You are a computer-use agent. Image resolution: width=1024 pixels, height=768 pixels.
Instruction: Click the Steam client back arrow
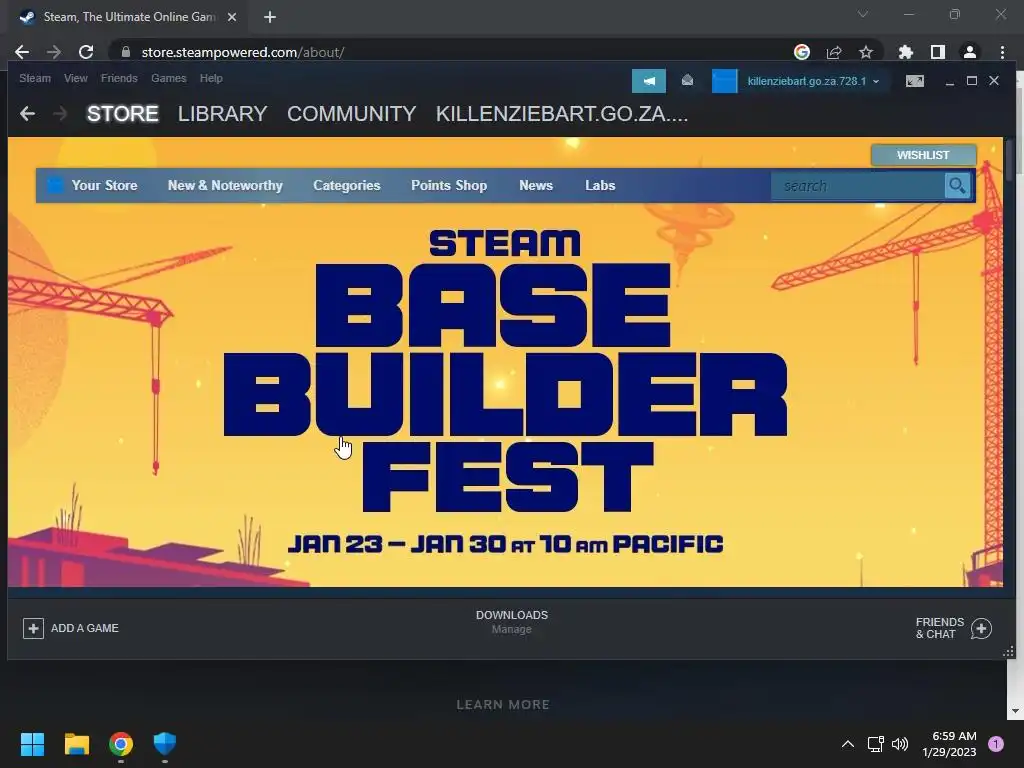click(x=27, y=114)
